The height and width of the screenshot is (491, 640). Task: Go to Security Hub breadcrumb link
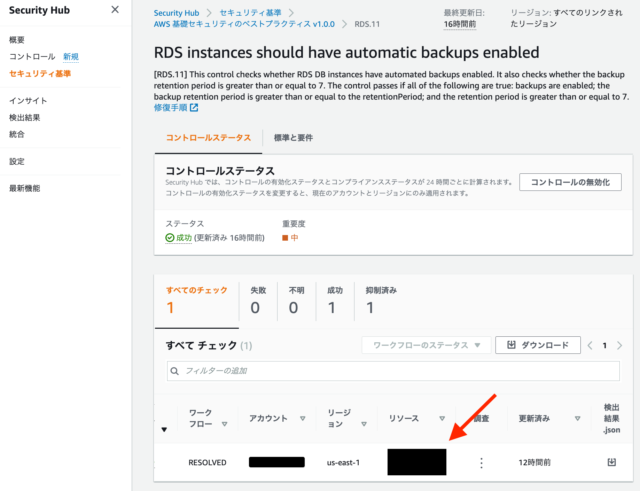(x=176, y=13)
